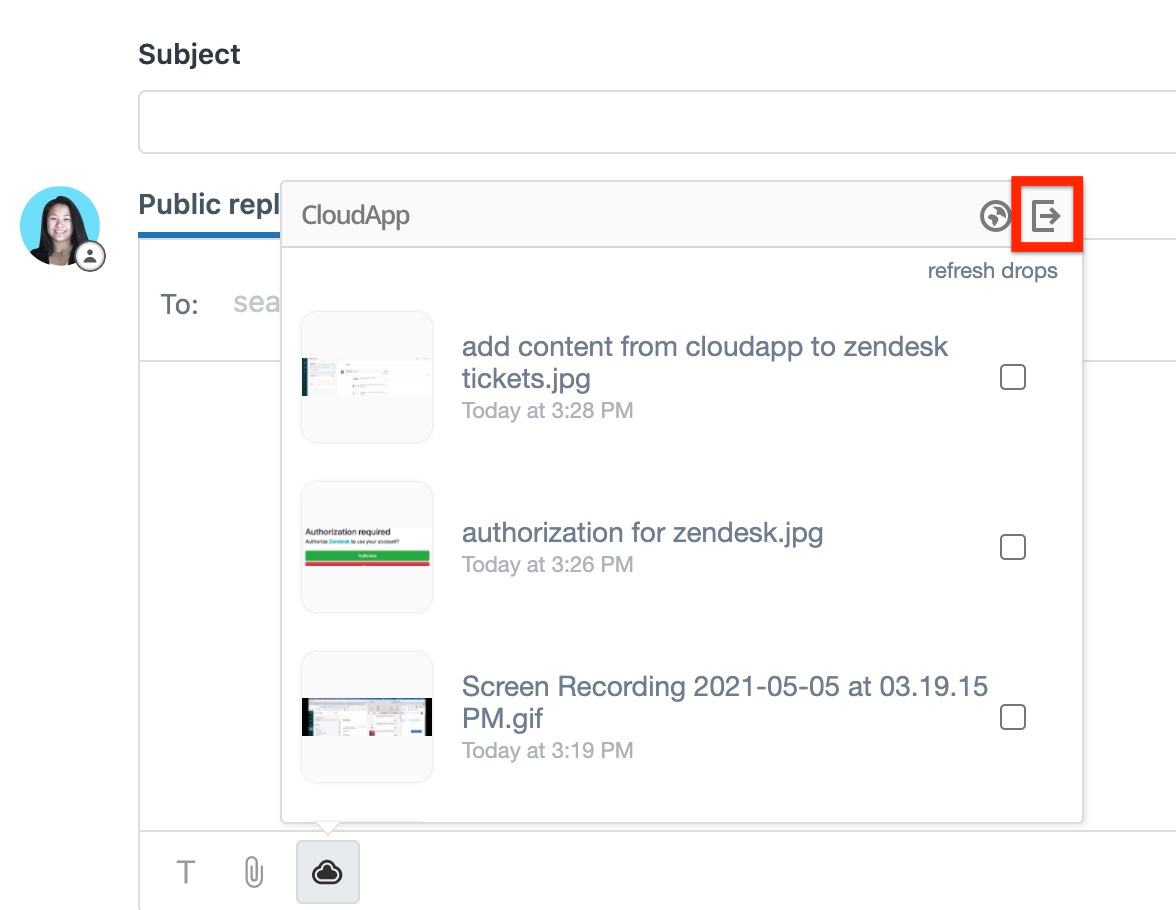Image resolution: width=1176 pixels, height=910 pixels.
Task: Open the Screen Recording gif thumbnail
Action: click(x=367, y=716)
